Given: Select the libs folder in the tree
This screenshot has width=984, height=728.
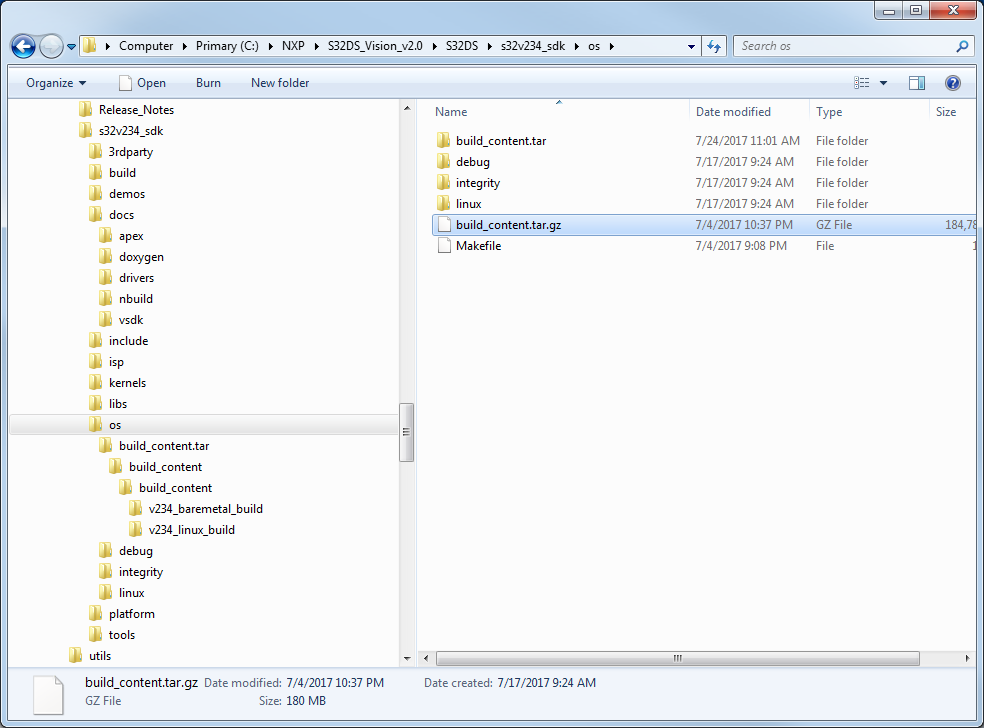Looking at the screenshot, I should click(x=118, y=404).
